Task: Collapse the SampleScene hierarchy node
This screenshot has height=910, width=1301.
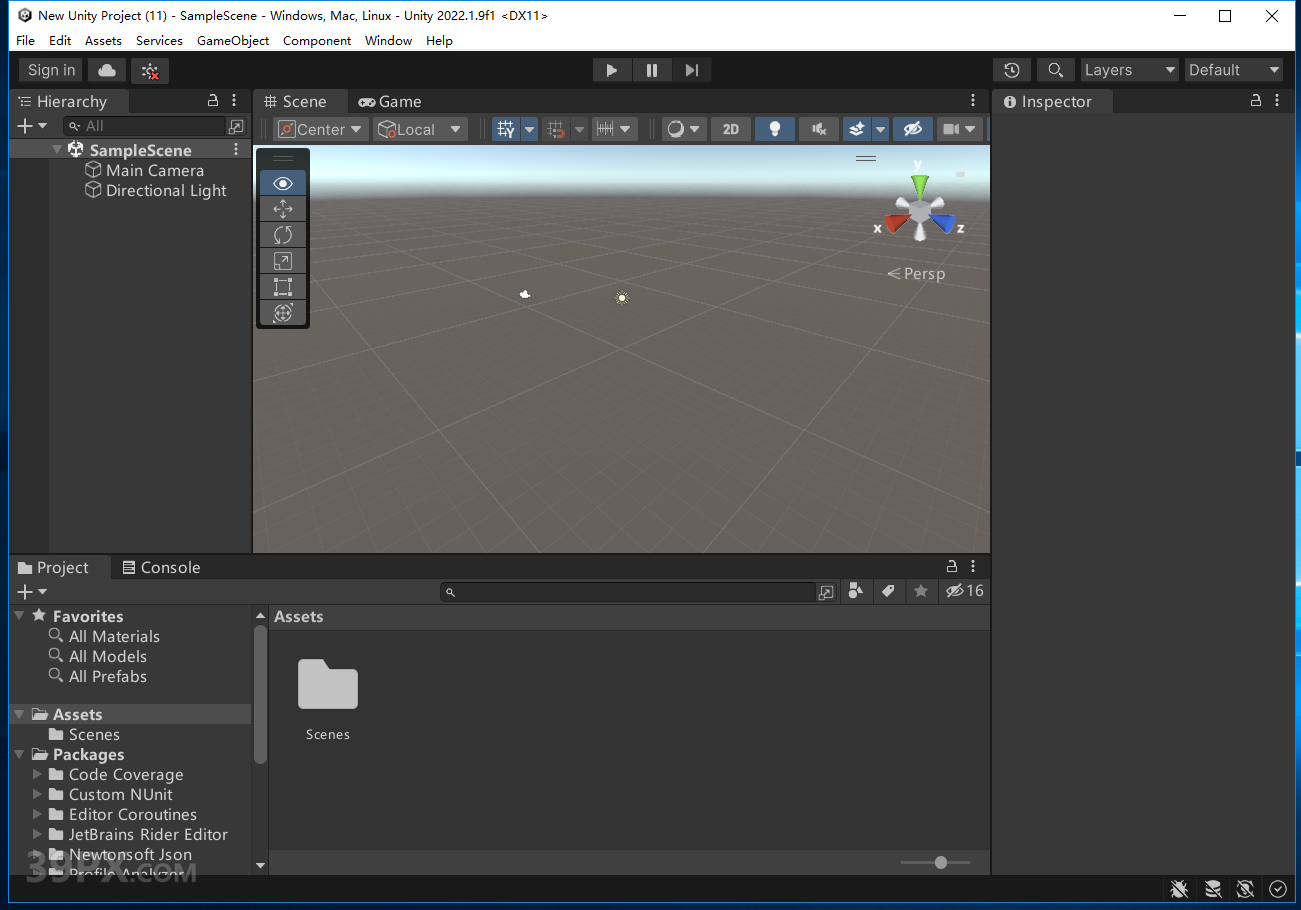Action: (x=57, y=150)
